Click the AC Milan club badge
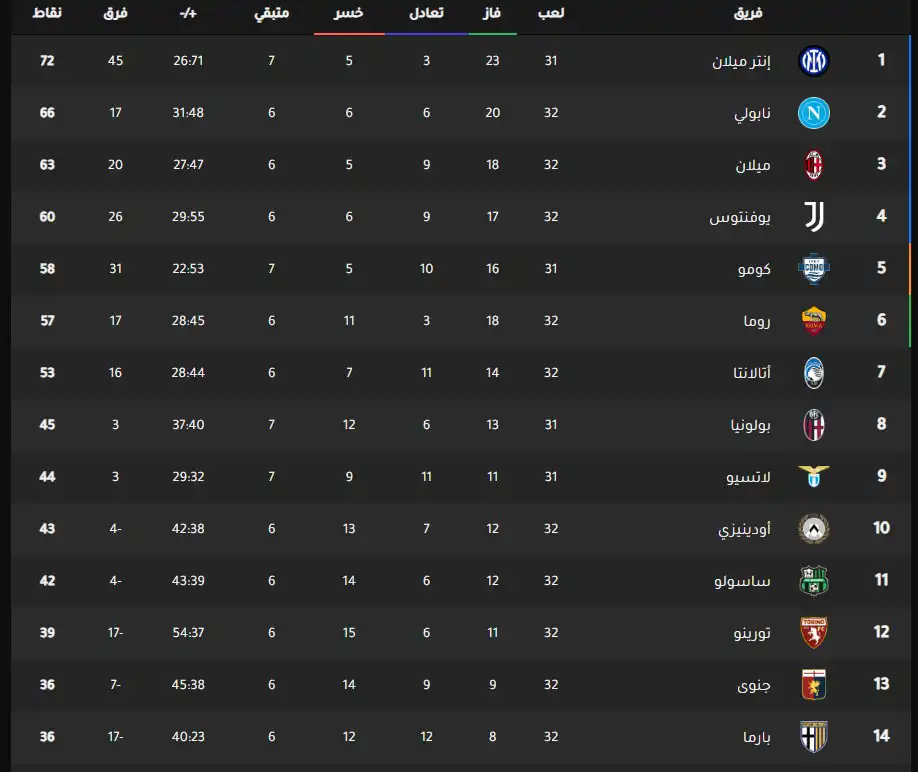Image resolution: width=918 pixels, height=772 pixels. click(x=814, y=165)
